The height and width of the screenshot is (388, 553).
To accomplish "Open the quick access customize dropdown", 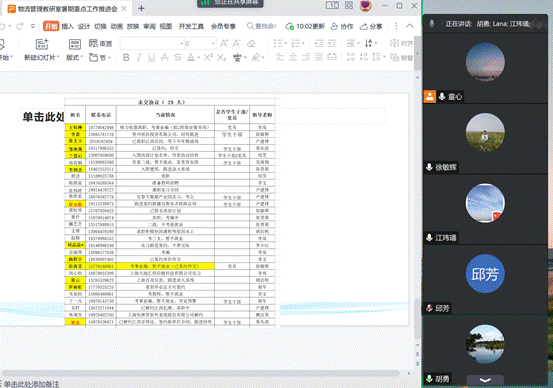I will 33,26.
